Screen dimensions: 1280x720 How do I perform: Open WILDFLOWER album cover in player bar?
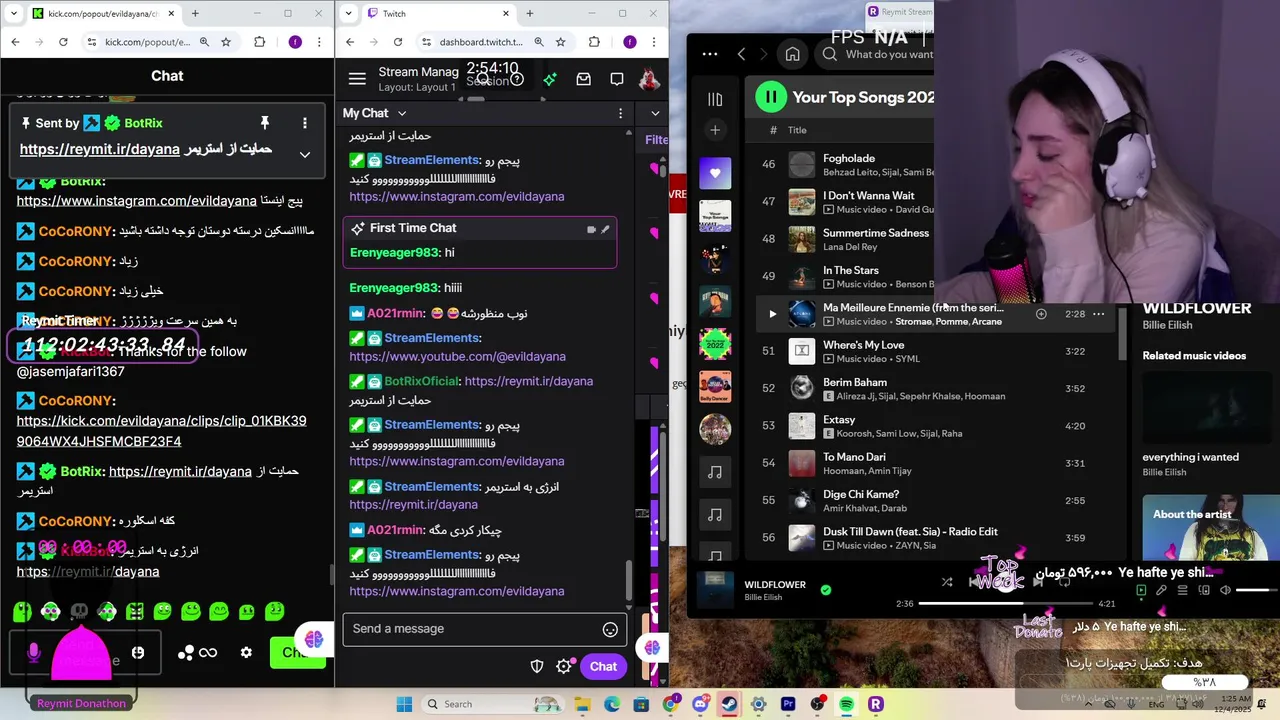[x=715, y=590]
